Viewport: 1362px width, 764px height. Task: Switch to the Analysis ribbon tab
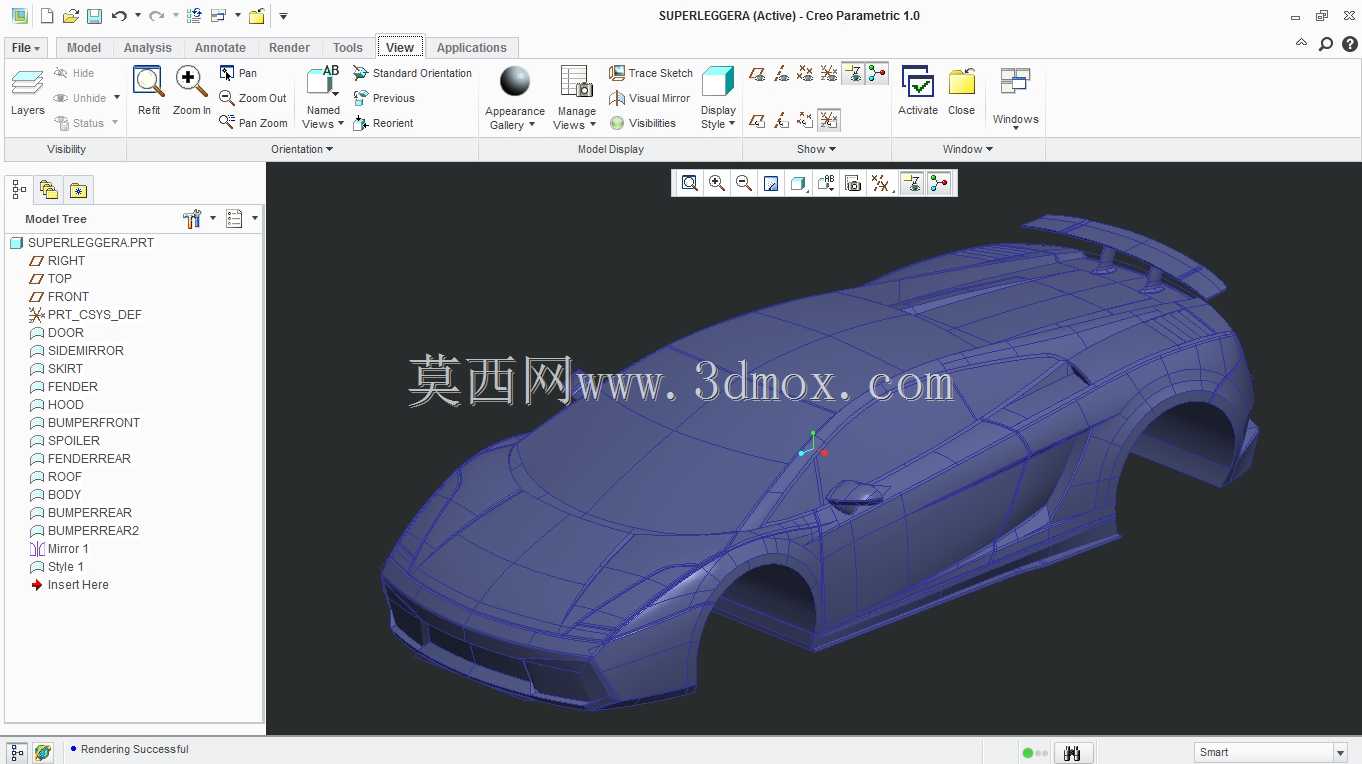coord(148,47)
